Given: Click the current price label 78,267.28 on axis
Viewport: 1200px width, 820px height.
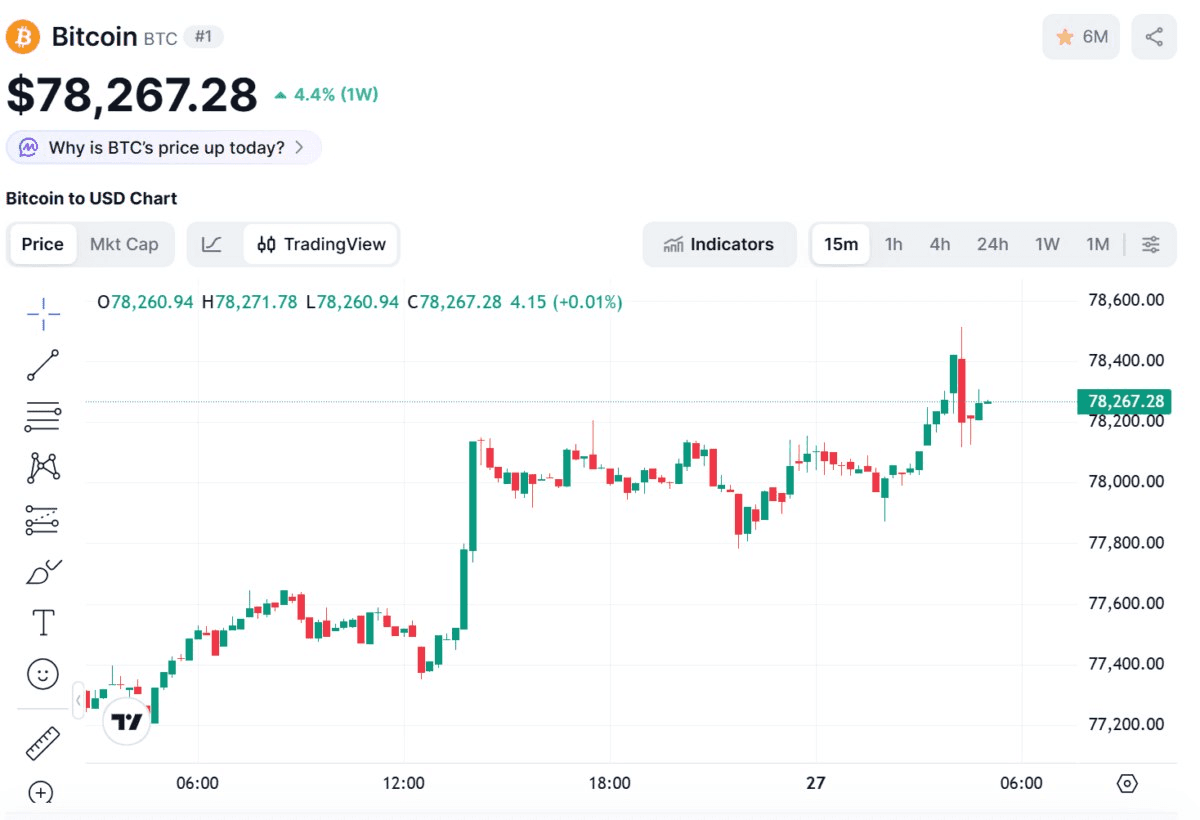Looking at the screenshot, I should tap(1125, 402).
